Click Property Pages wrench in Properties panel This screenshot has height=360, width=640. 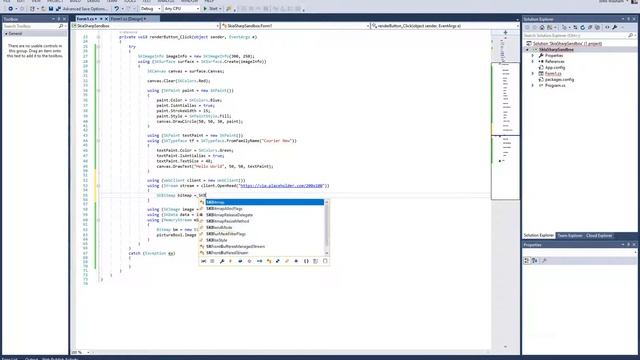pyautogui.click(x=544, y=260)
